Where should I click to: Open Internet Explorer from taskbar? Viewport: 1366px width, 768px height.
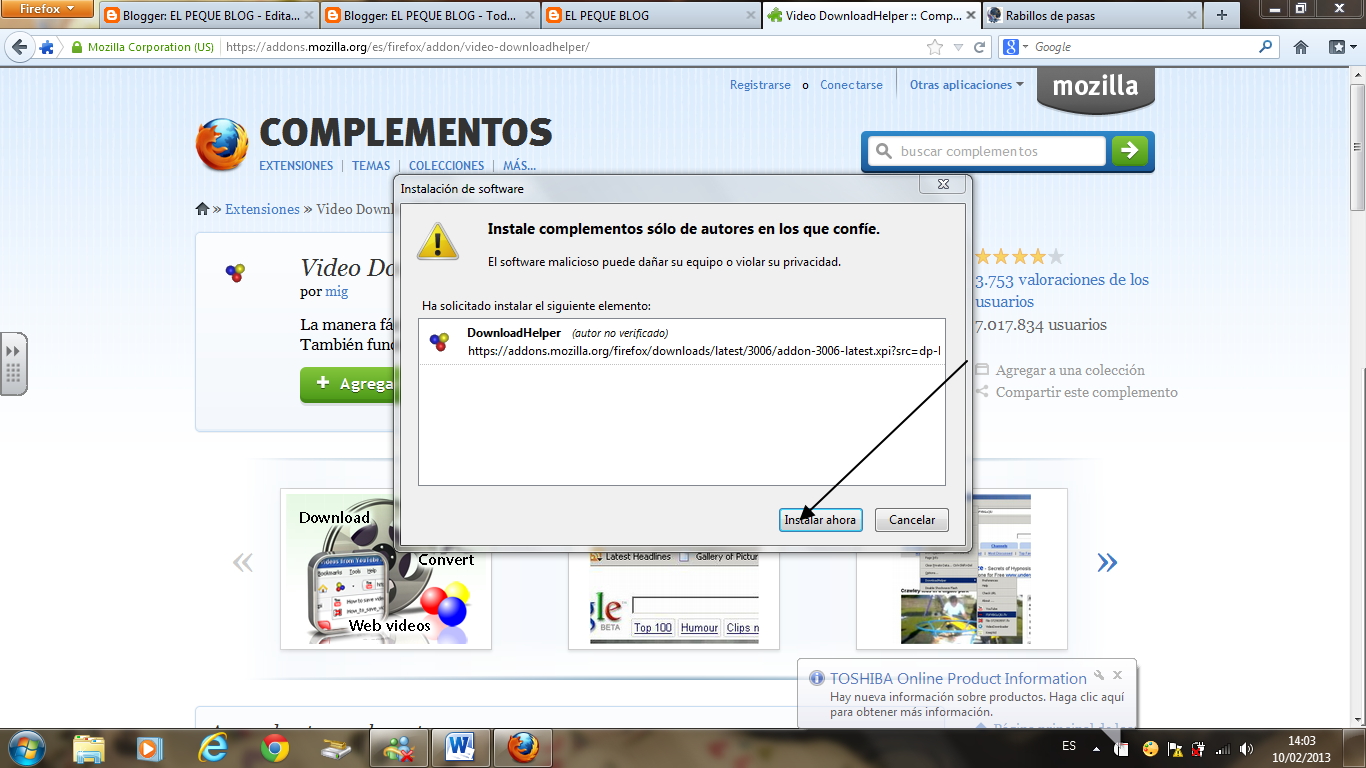point(212,747)
